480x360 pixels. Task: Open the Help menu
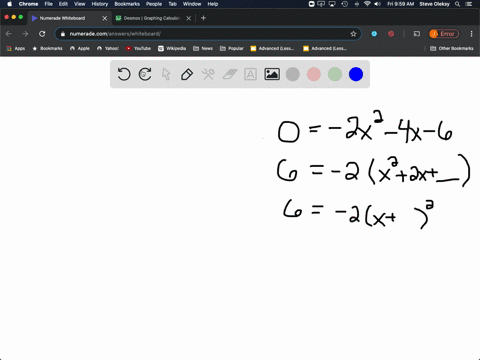[x=213, y=4]
